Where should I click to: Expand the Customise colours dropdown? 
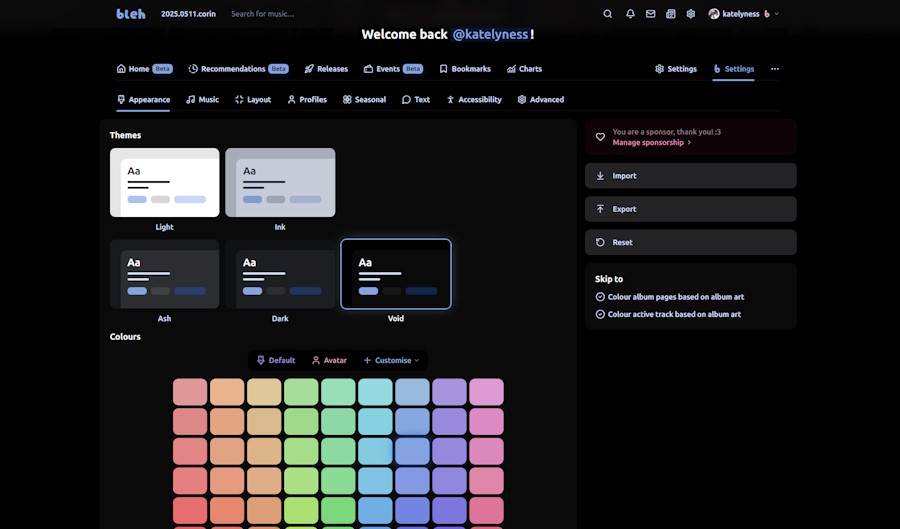pos(391,360)
